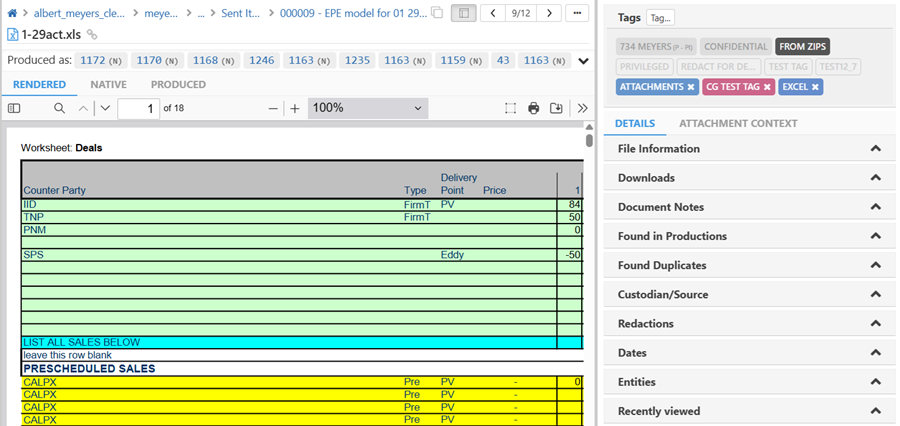The image size is (900, 426).
Task: Toggle the TEST TAG tag
Action: click(x=788, y=67)
